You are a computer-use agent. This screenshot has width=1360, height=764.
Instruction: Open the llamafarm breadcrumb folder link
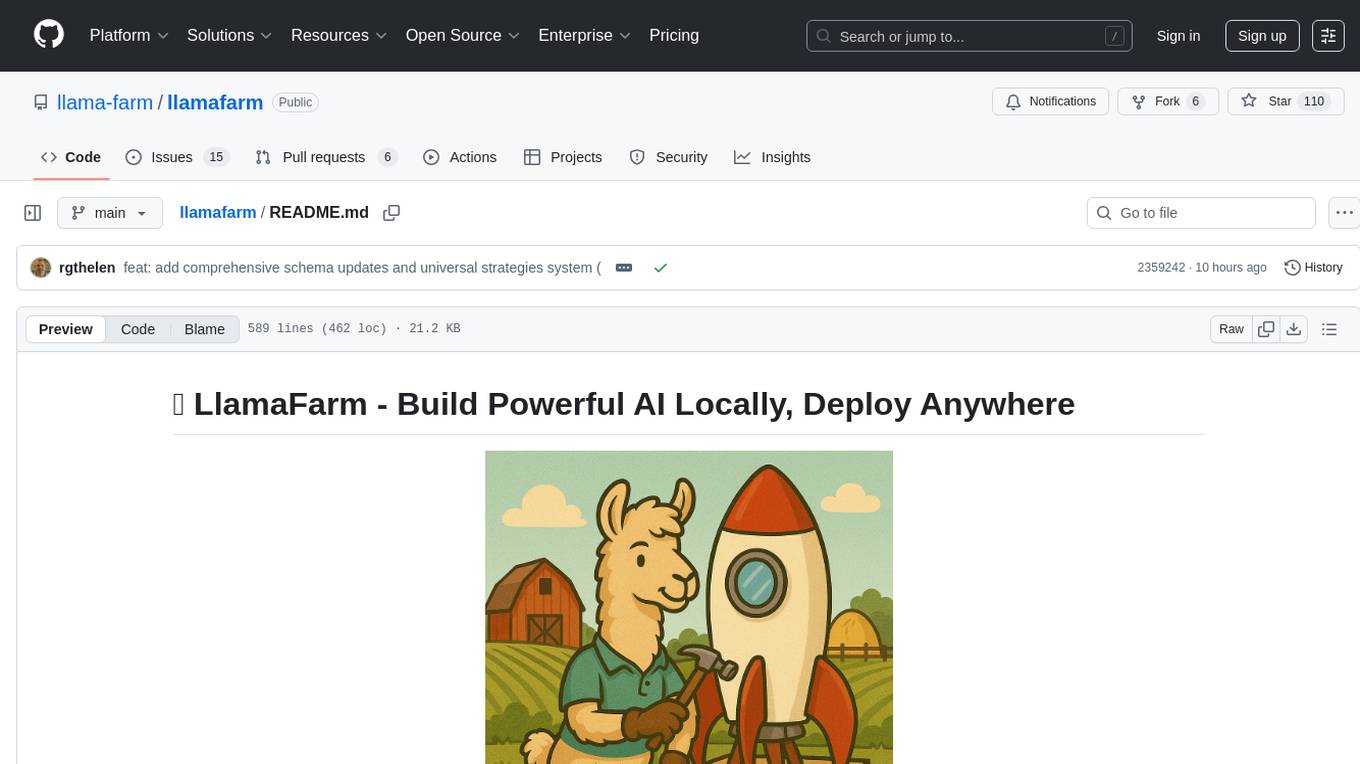click(218, 212)
